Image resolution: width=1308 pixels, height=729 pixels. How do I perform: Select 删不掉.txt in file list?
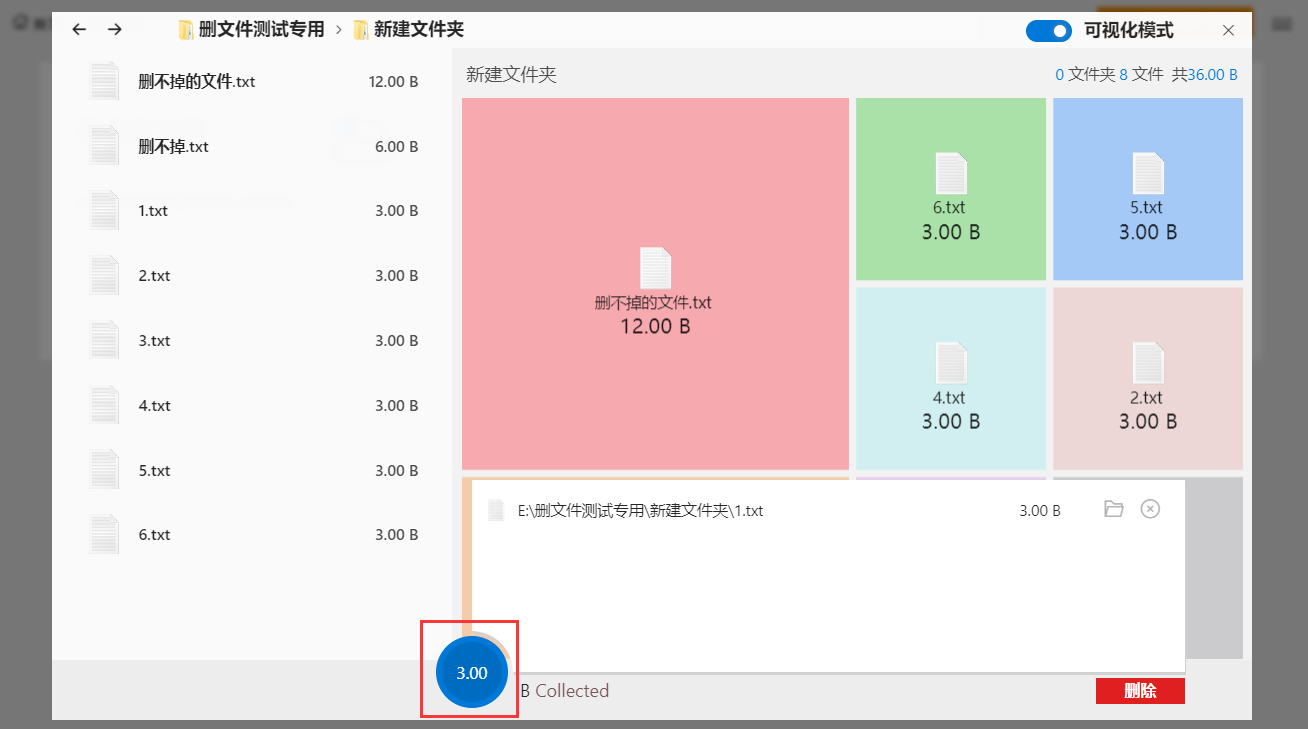coord(252,146)
